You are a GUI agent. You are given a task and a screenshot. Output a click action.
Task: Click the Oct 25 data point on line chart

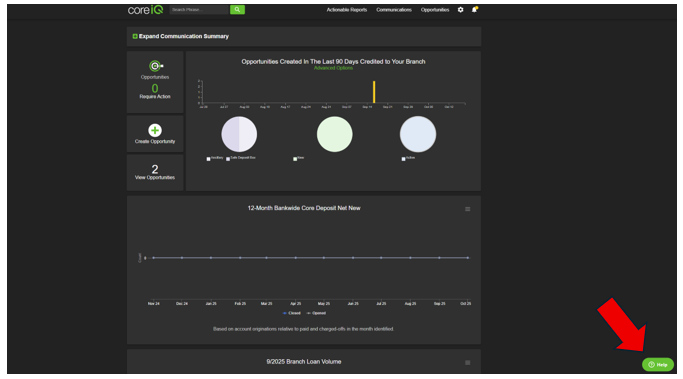click(x=468, y=258)
